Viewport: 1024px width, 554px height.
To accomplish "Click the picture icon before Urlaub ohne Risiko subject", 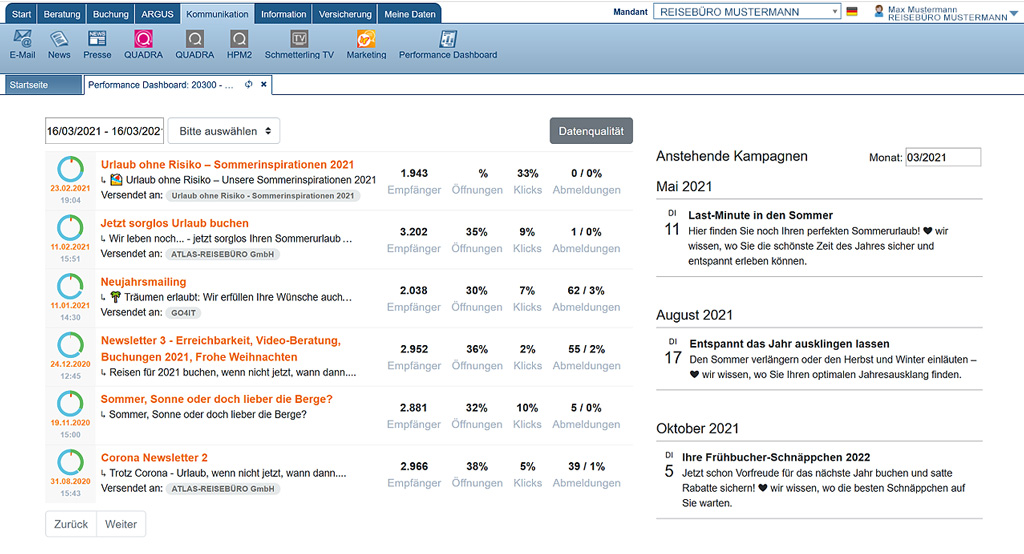I will 116,180.
